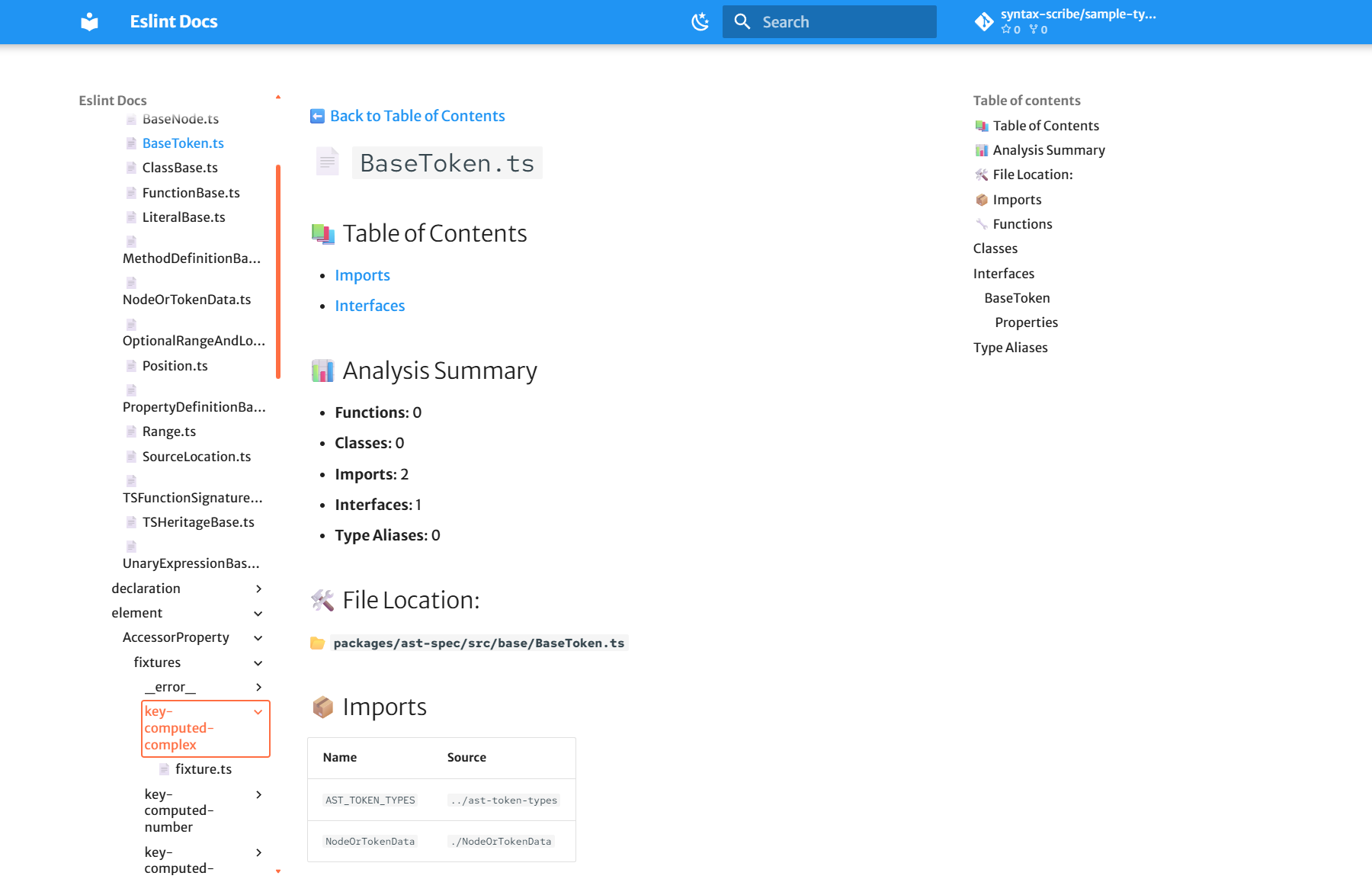
Task: Collapse the AccessorProperty chevron
Action: click(258, 638)
